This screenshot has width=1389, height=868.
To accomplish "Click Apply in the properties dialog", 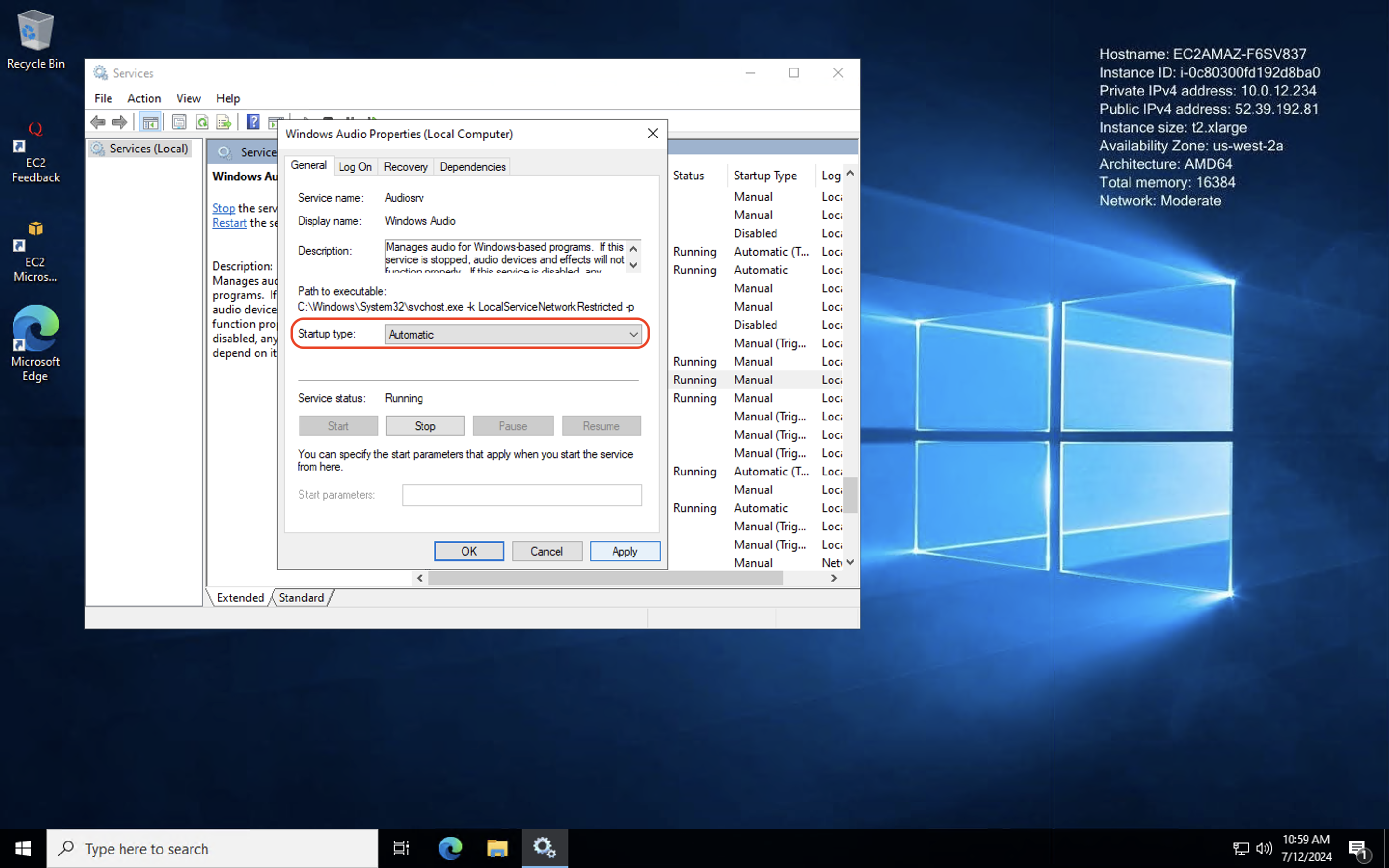I will click(625, 551).
